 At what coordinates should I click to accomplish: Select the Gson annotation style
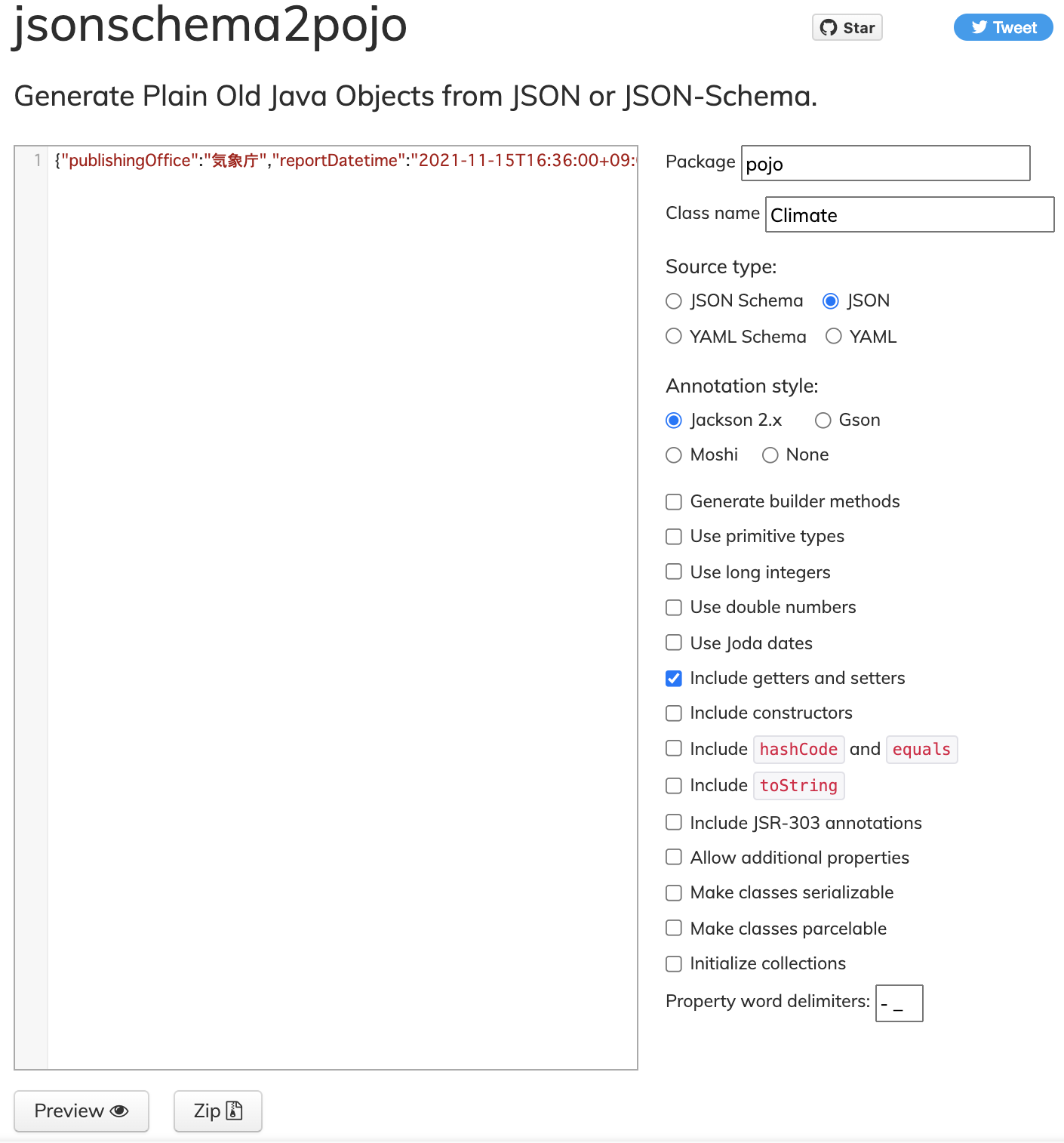tap(823, 420)
